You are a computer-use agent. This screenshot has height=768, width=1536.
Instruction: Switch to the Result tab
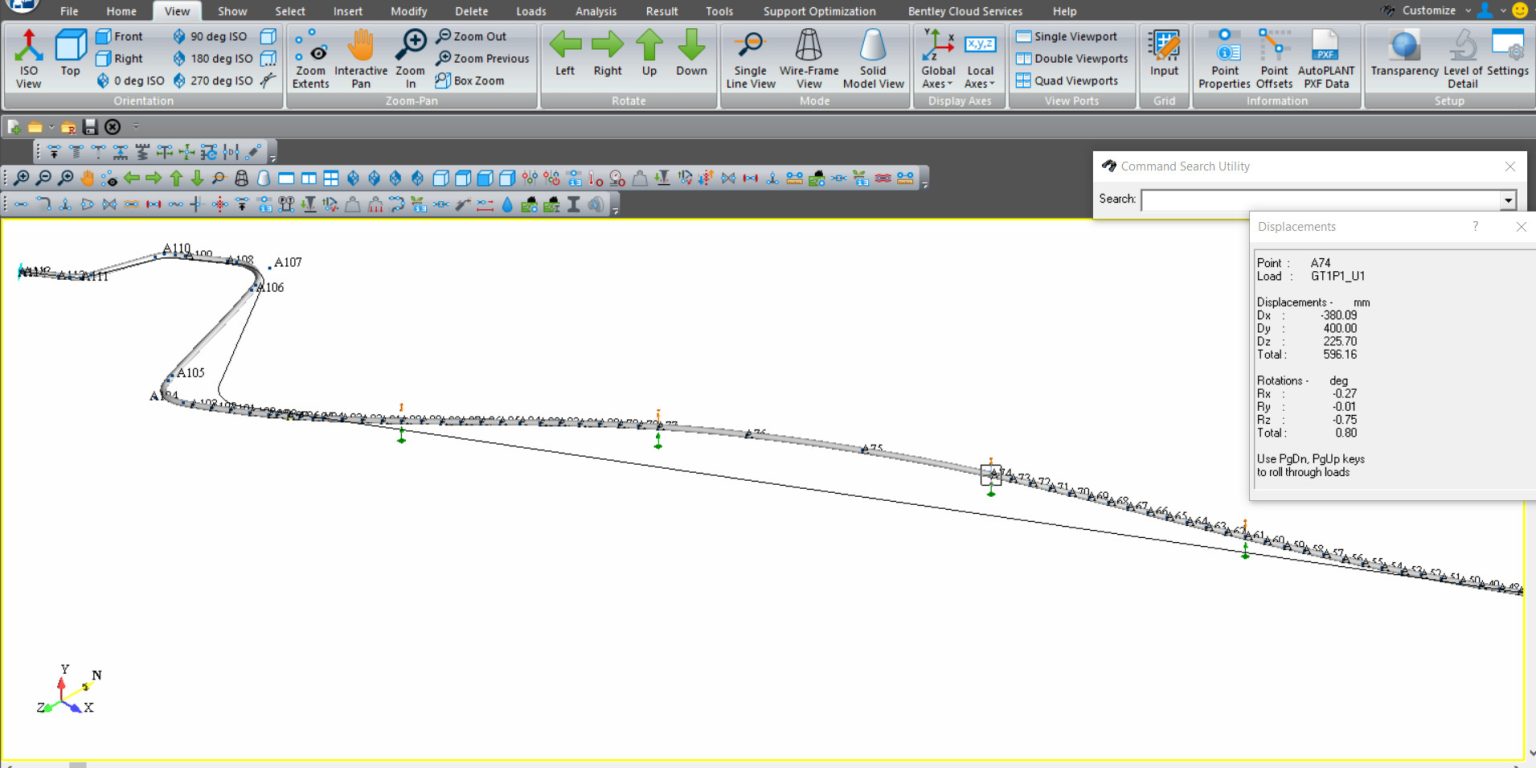(x=662, y=12)
